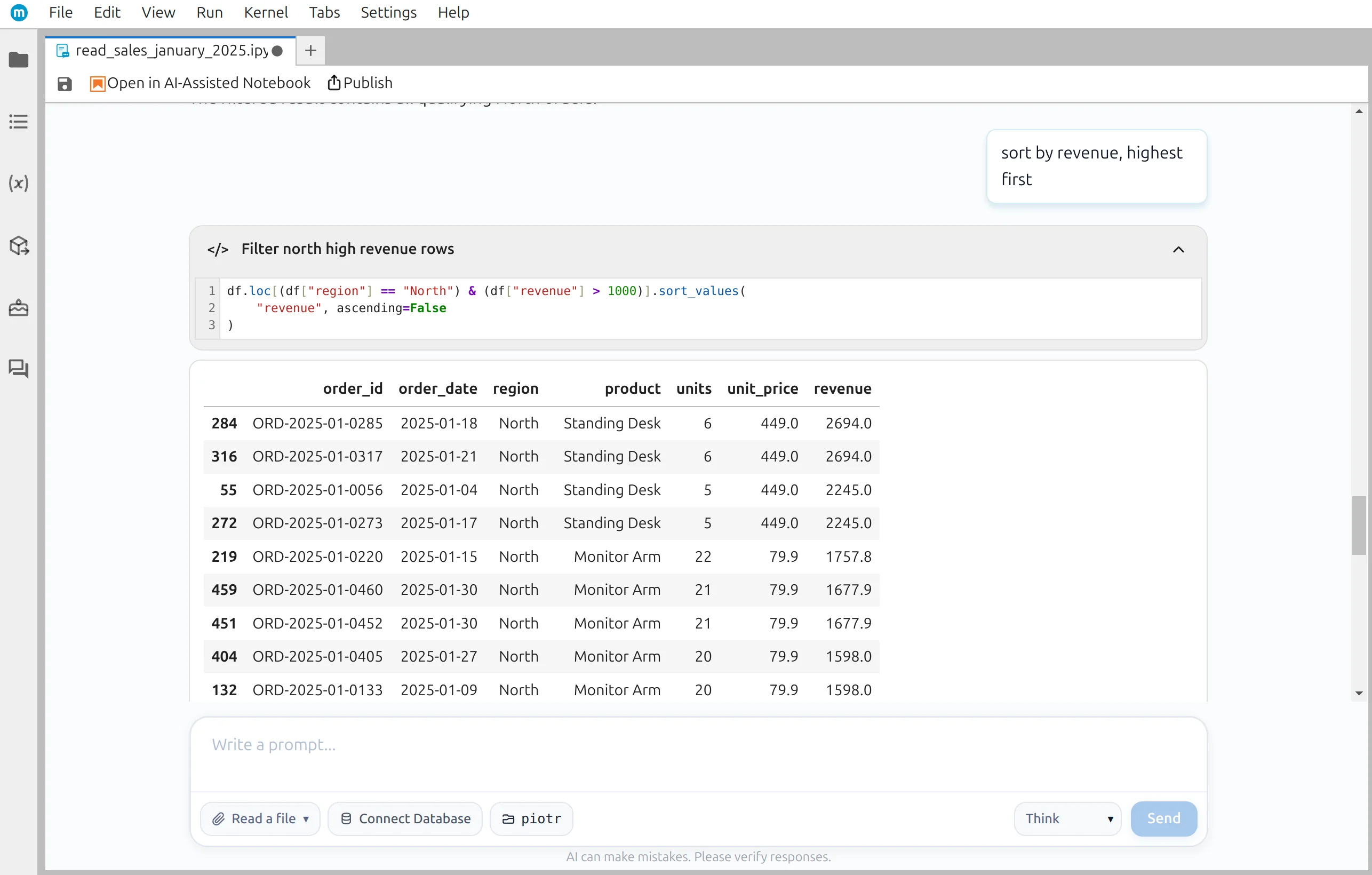Click the piotr folder button

[x=531, y=818]
